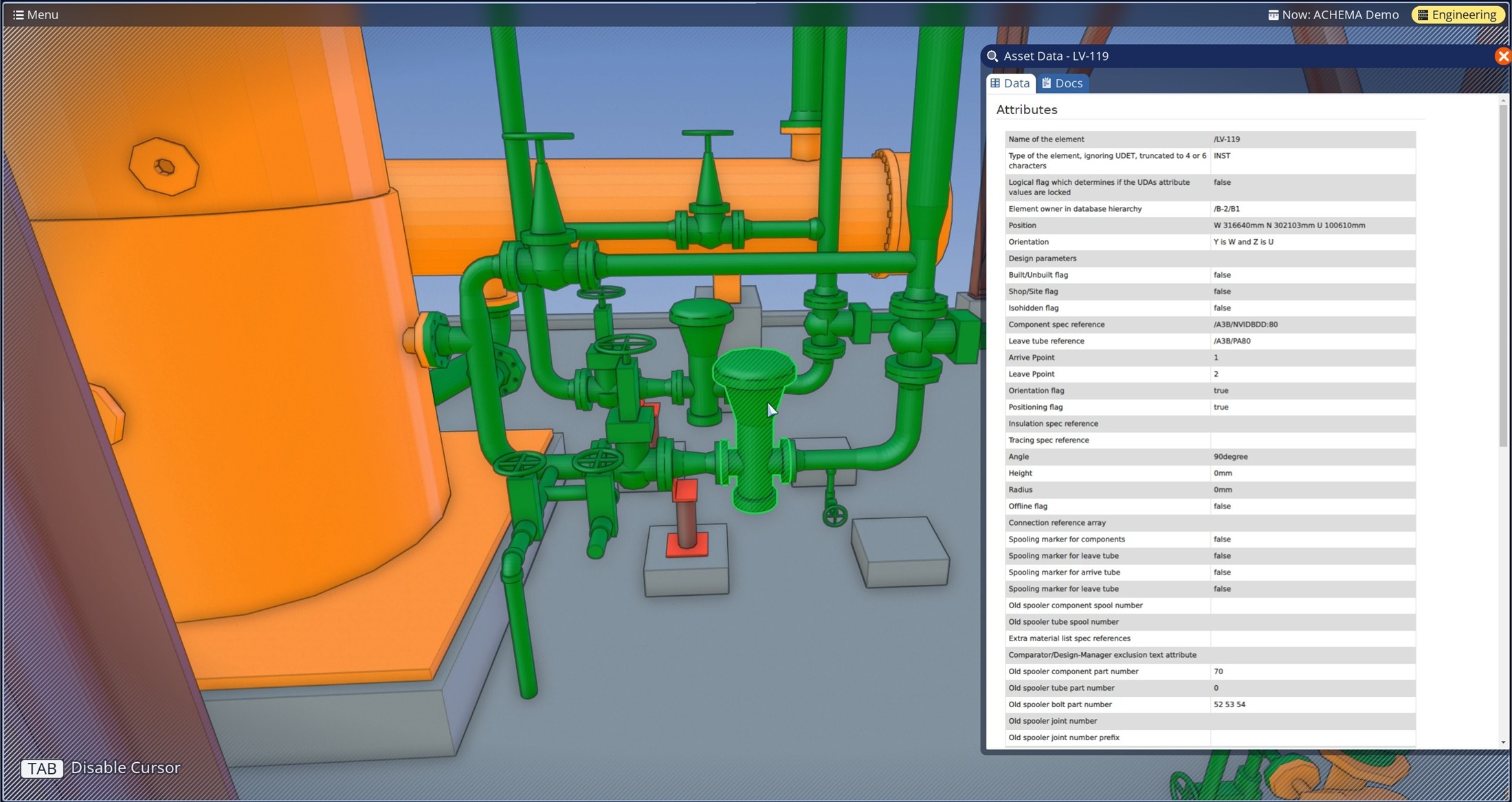Click Comparator/Design-Manager exclusion text attribute row
Viewport: 1512px width, 802px height.
pos(1210,655)
